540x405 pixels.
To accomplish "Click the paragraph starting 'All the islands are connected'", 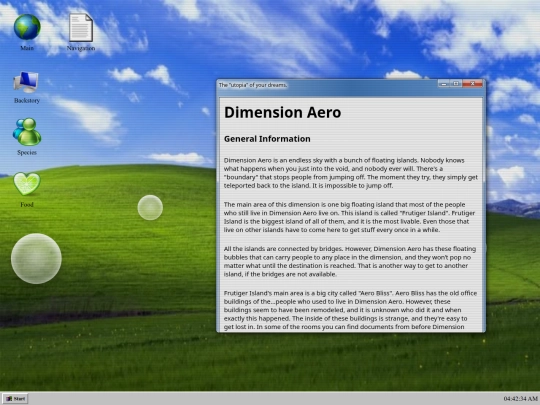I will click(x=350, y=261).
